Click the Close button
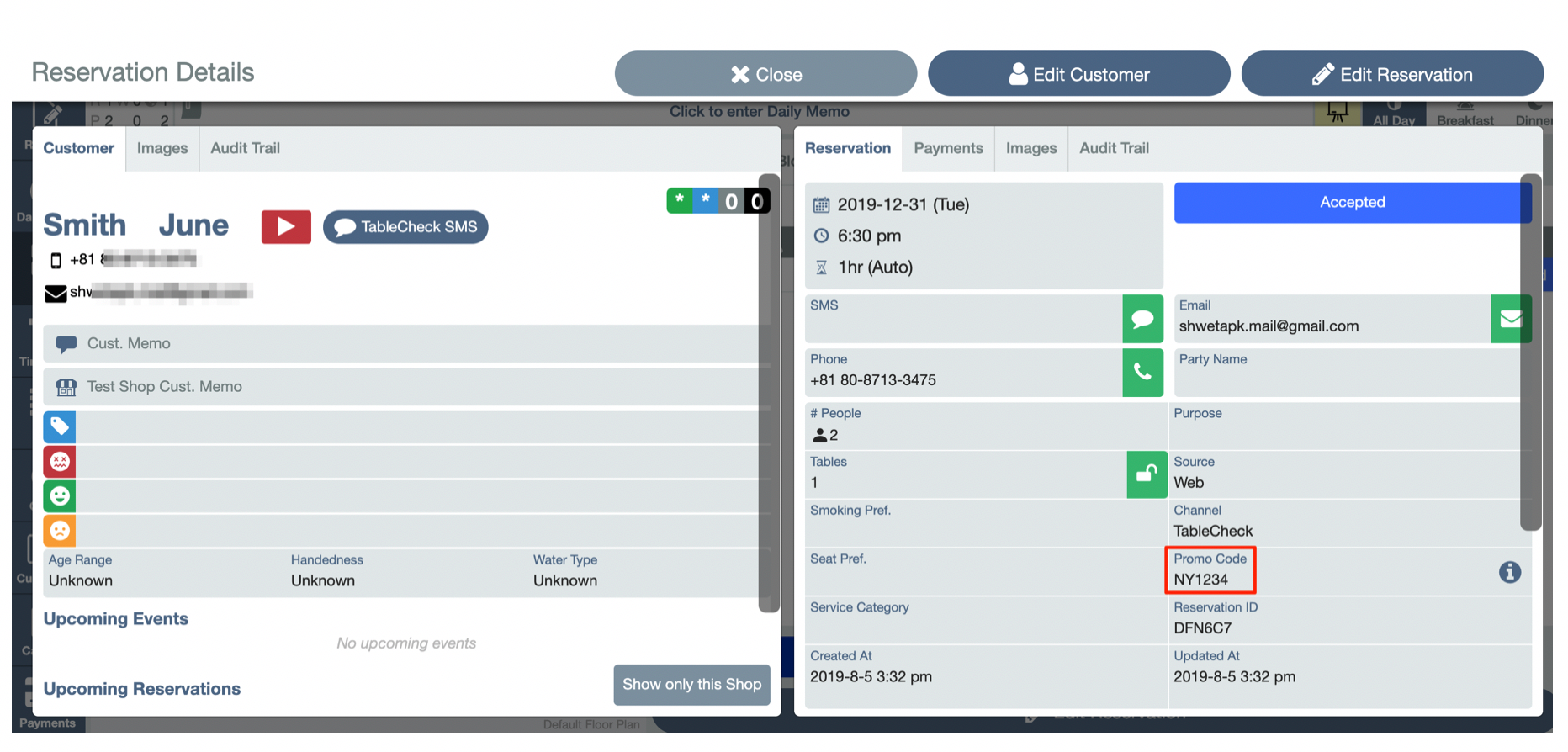The height and width of the screenshot is (752, 1568). [765, 74]
